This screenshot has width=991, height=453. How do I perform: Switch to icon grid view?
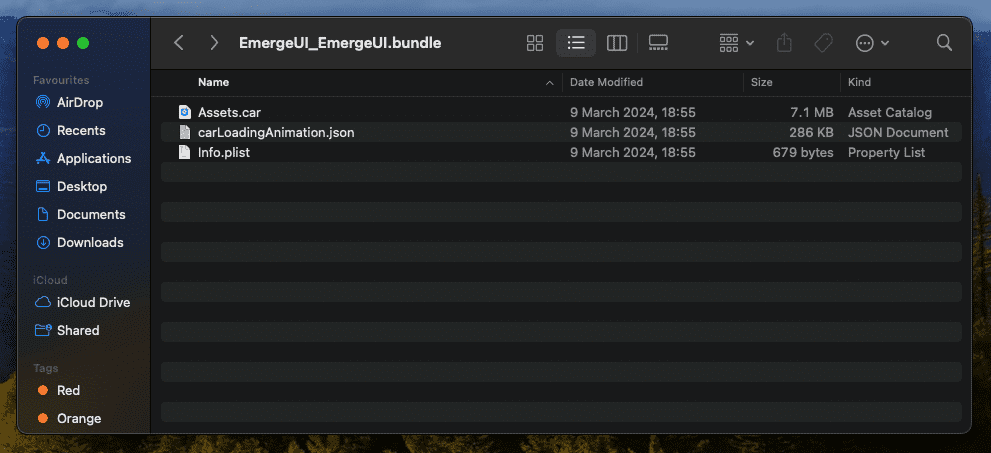(535, 43)
